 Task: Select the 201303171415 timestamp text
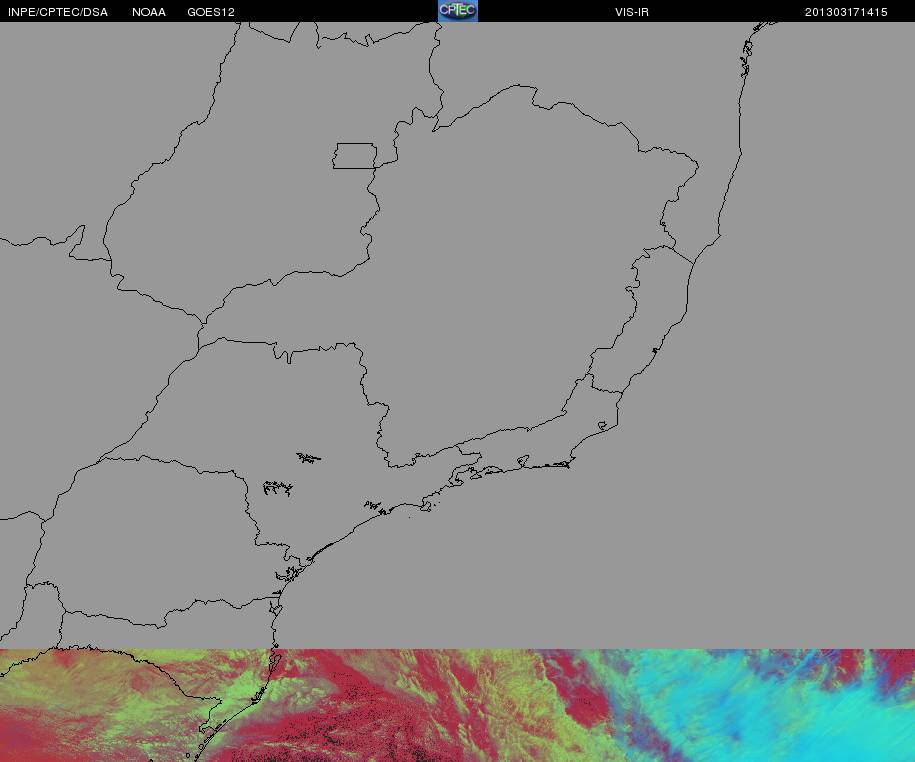point(846,12)
